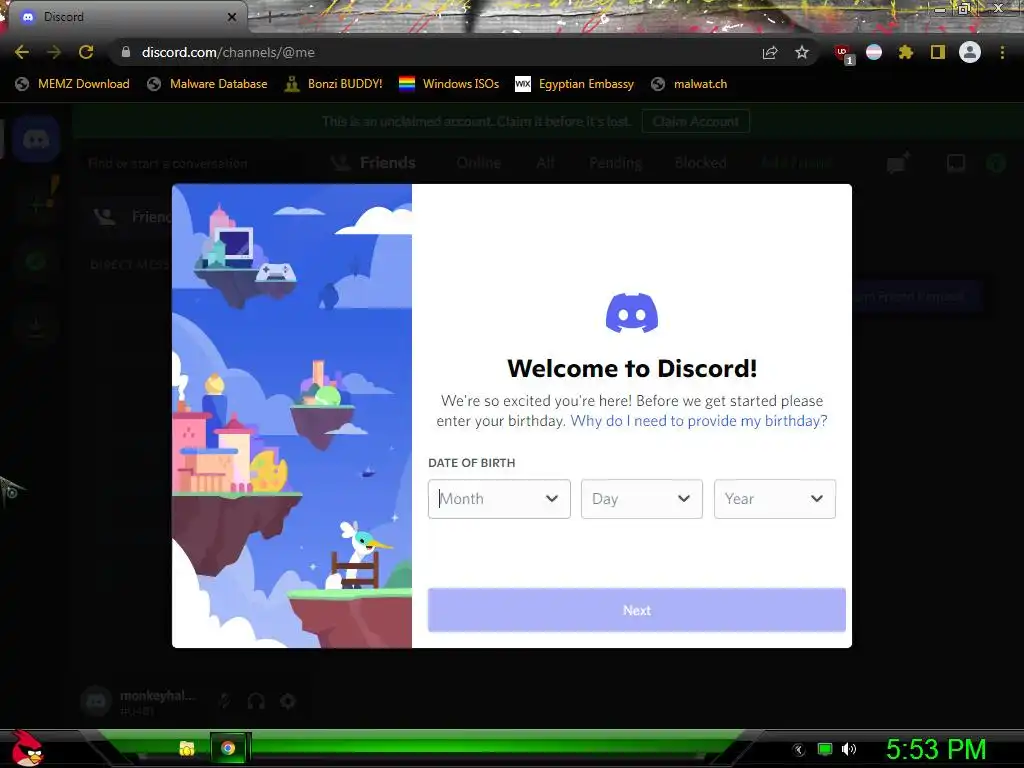Image resolution: width=1024 pixels, height=768 pixels.
Task: Click the Discord home server icon
Action: point(36,139)
